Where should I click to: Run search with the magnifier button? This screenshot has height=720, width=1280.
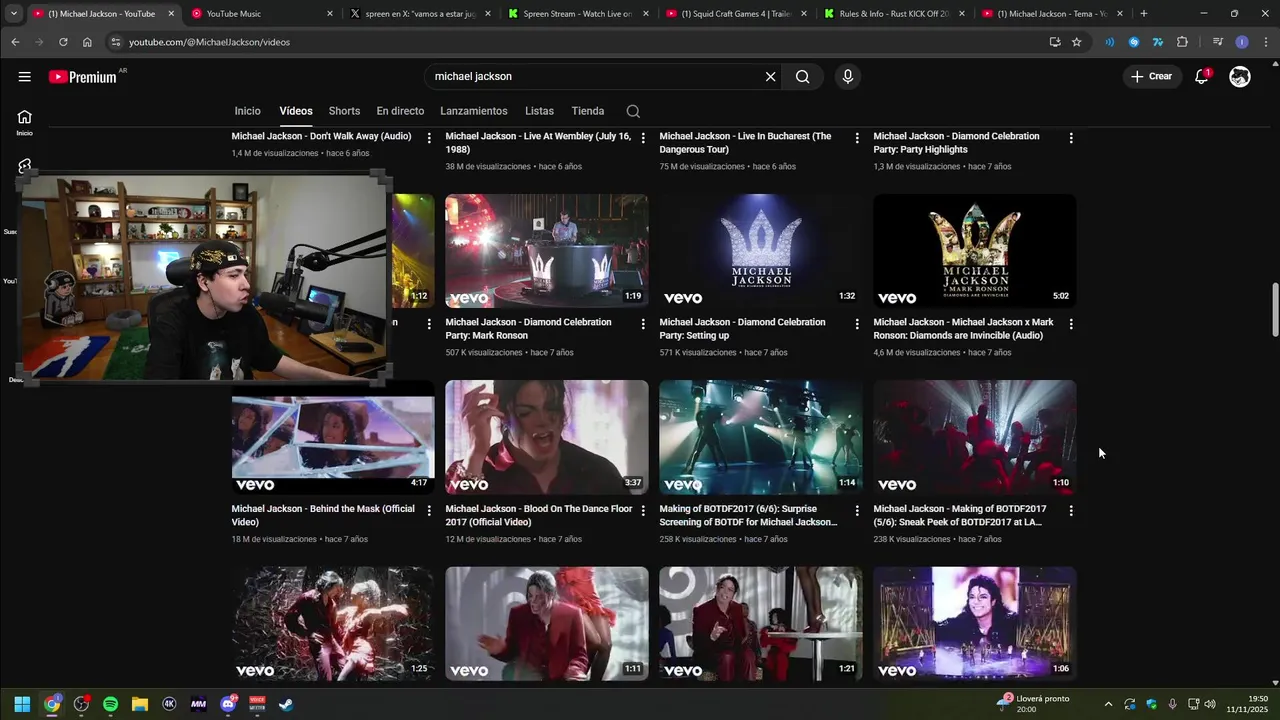(802, 77)
